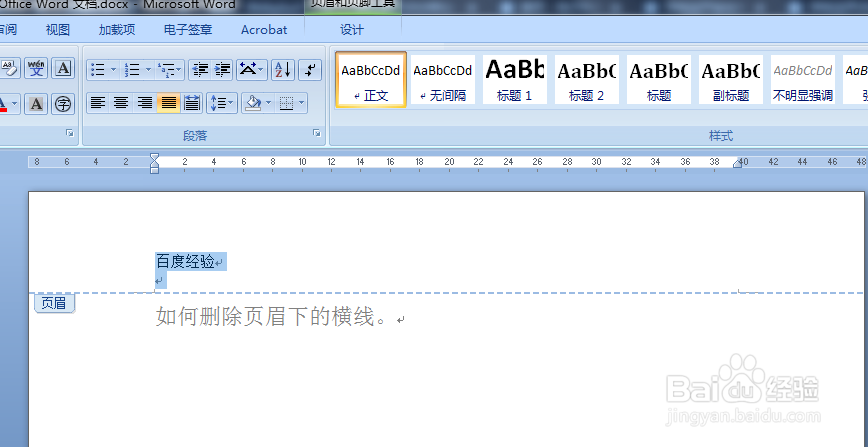Center the paragraph text

coord(121,103)
